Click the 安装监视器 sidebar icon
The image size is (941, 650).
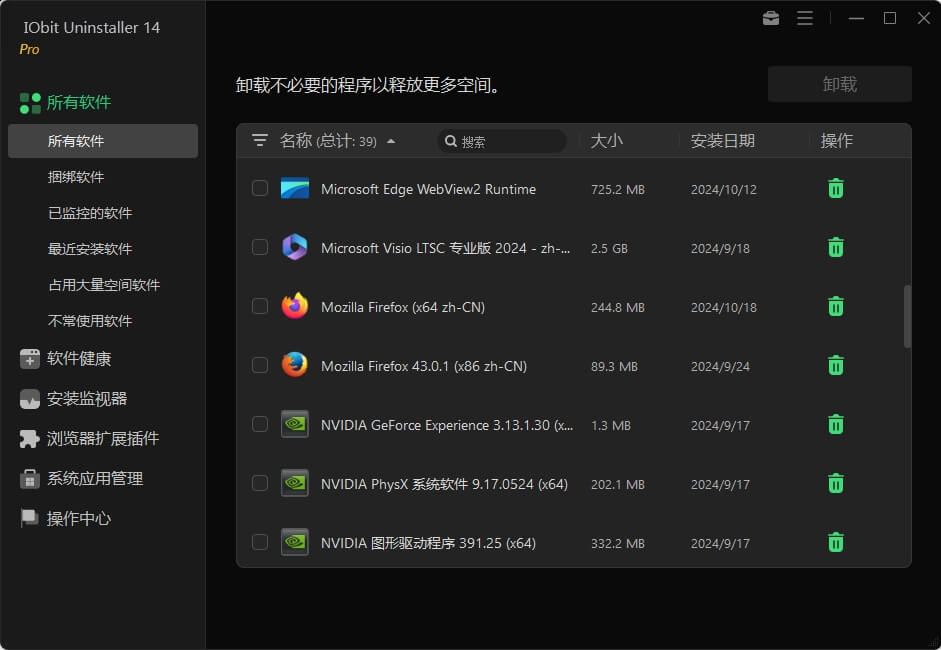click(29, 399)
